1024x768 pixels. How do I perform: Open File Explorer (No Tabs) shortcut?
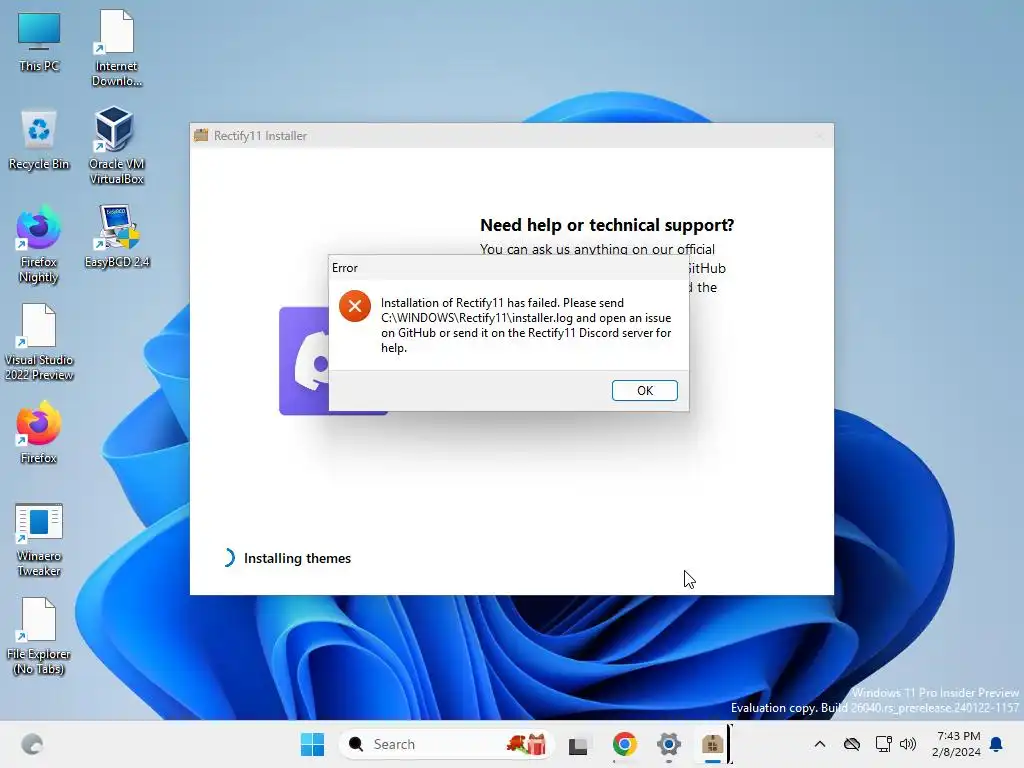pos(39,637)
